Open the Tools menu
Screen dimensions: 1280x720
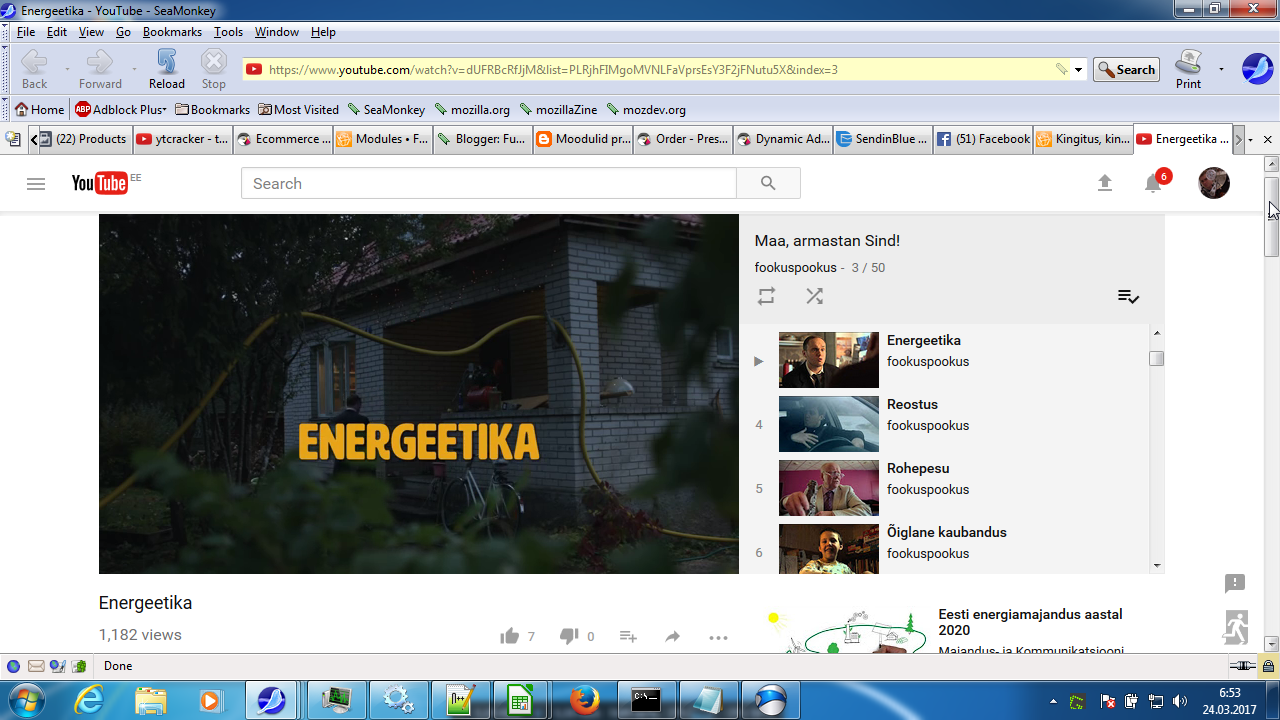228,32
